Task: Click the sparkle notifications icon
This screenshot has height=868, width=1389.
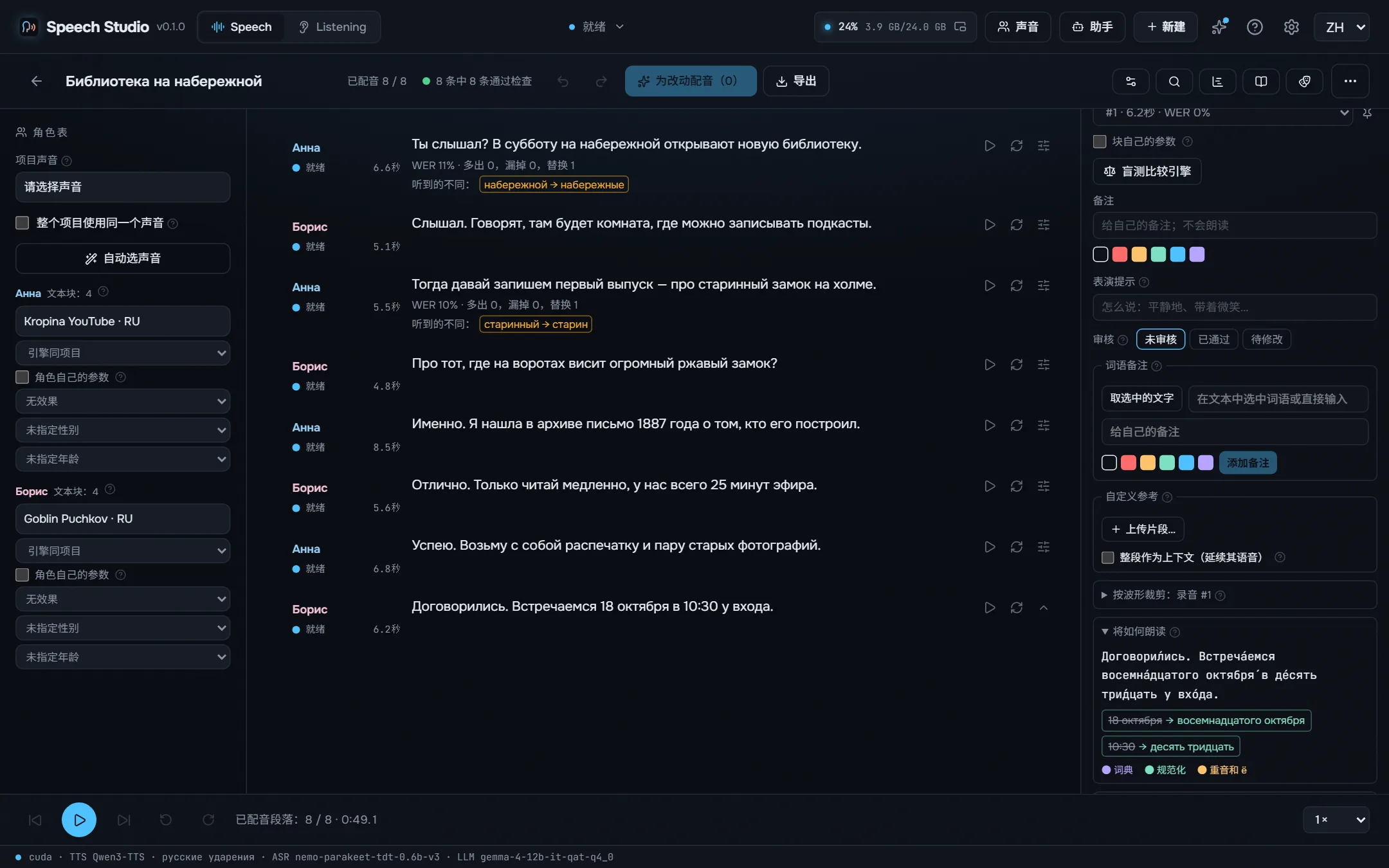Action: (x=1219, y=27)
